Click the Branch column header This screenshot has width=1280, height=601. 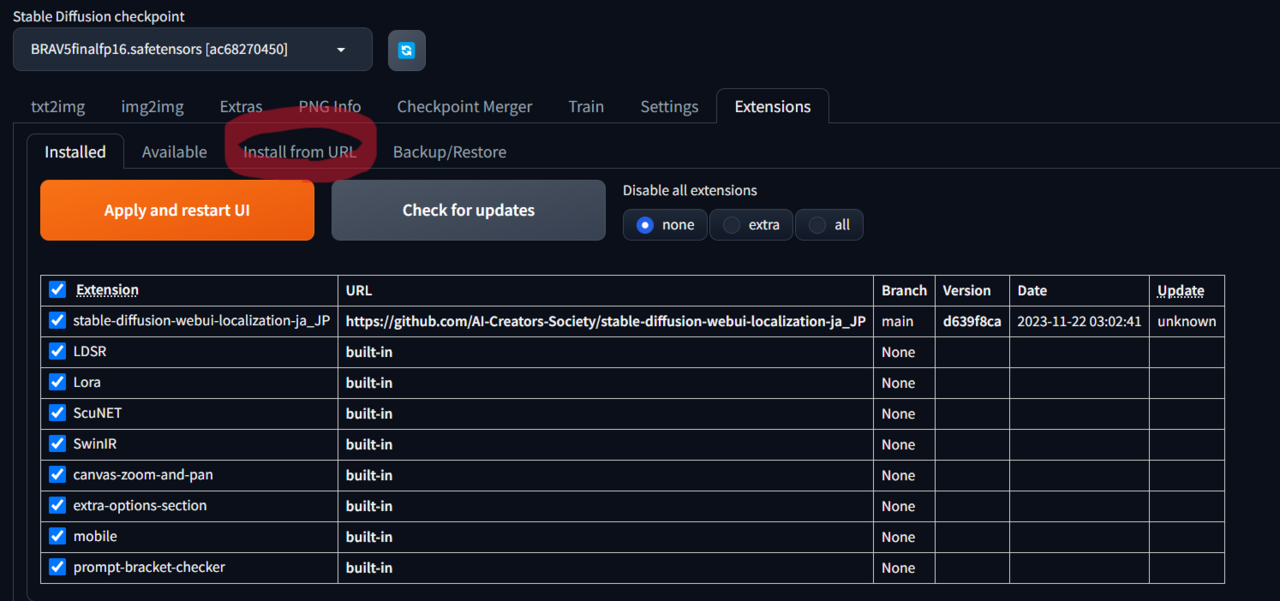904,291
